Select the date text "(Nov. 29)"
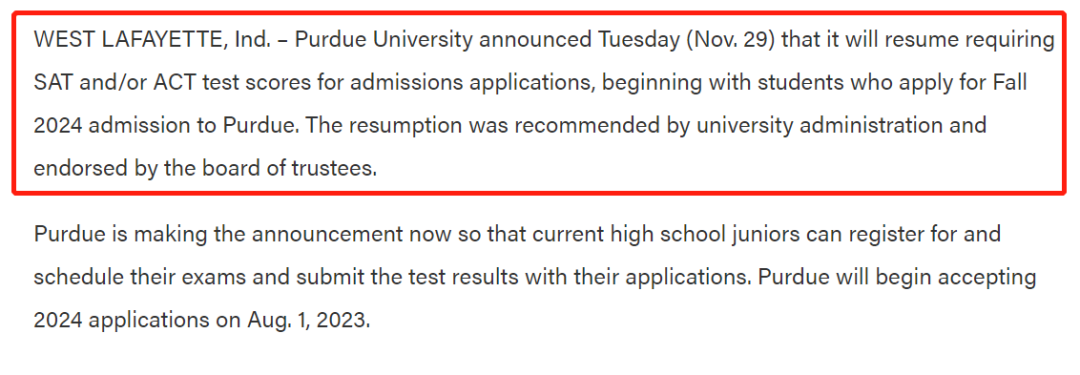 click(729, 40)
